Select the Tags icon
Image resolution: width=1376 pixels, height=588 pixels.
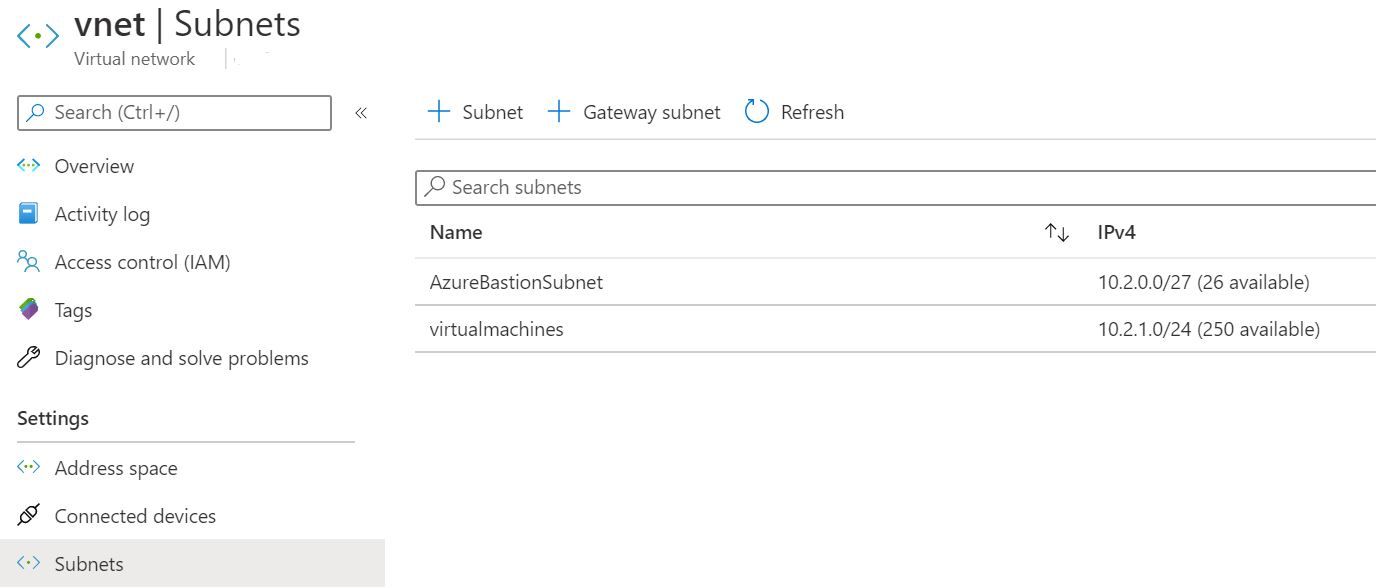[x=28, y=310]
